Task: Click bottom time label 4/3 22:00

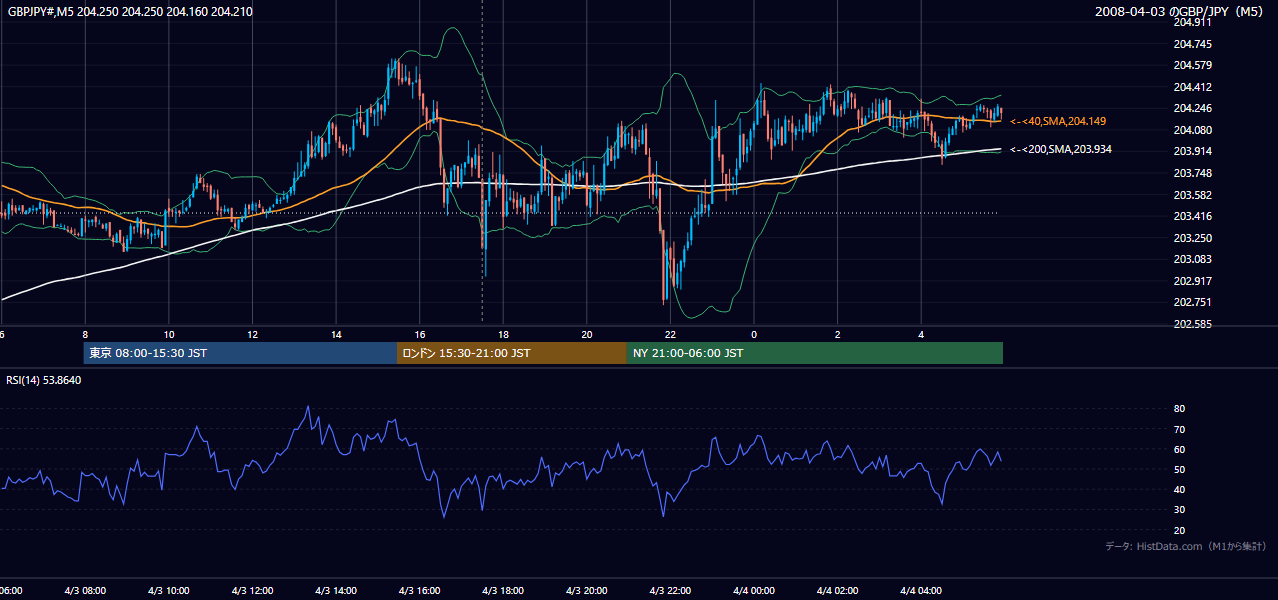Action: tap(670, 591)
